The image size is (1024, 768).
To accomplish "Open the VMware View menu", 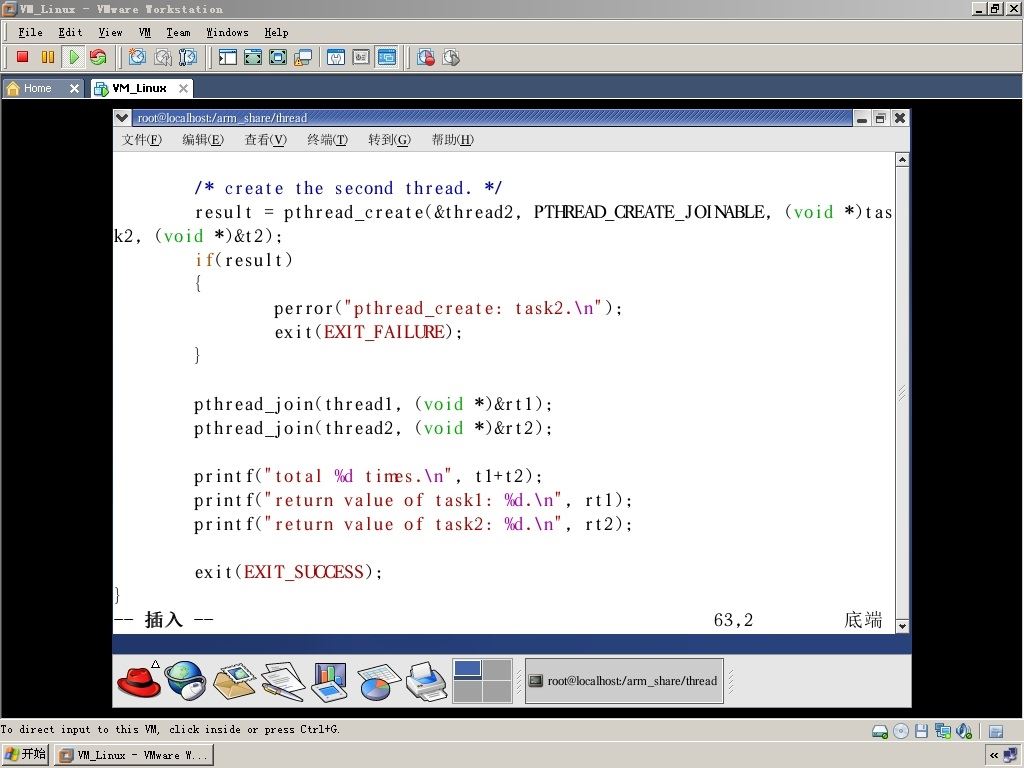I will (x=110, y=32).
